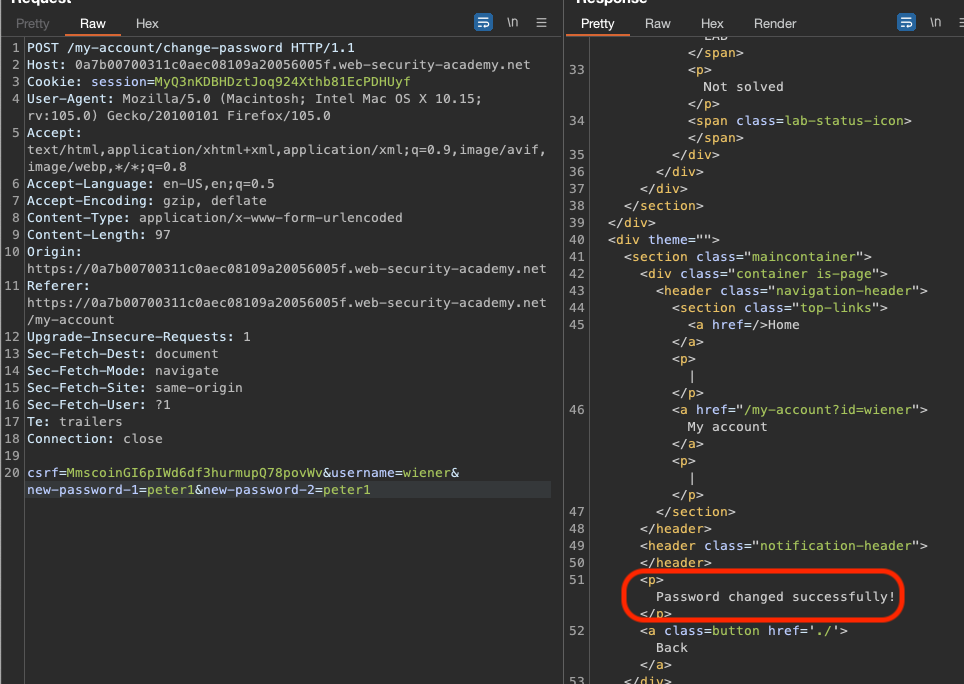Image resolution: width=964 pixels, height=684 pixels.
Task: Select the Request Raw tab
Action: (93, 23)
